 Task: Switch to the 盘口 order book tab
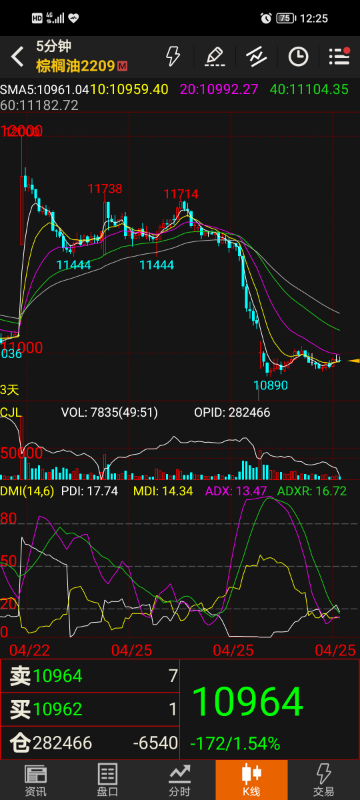point(108,780)
